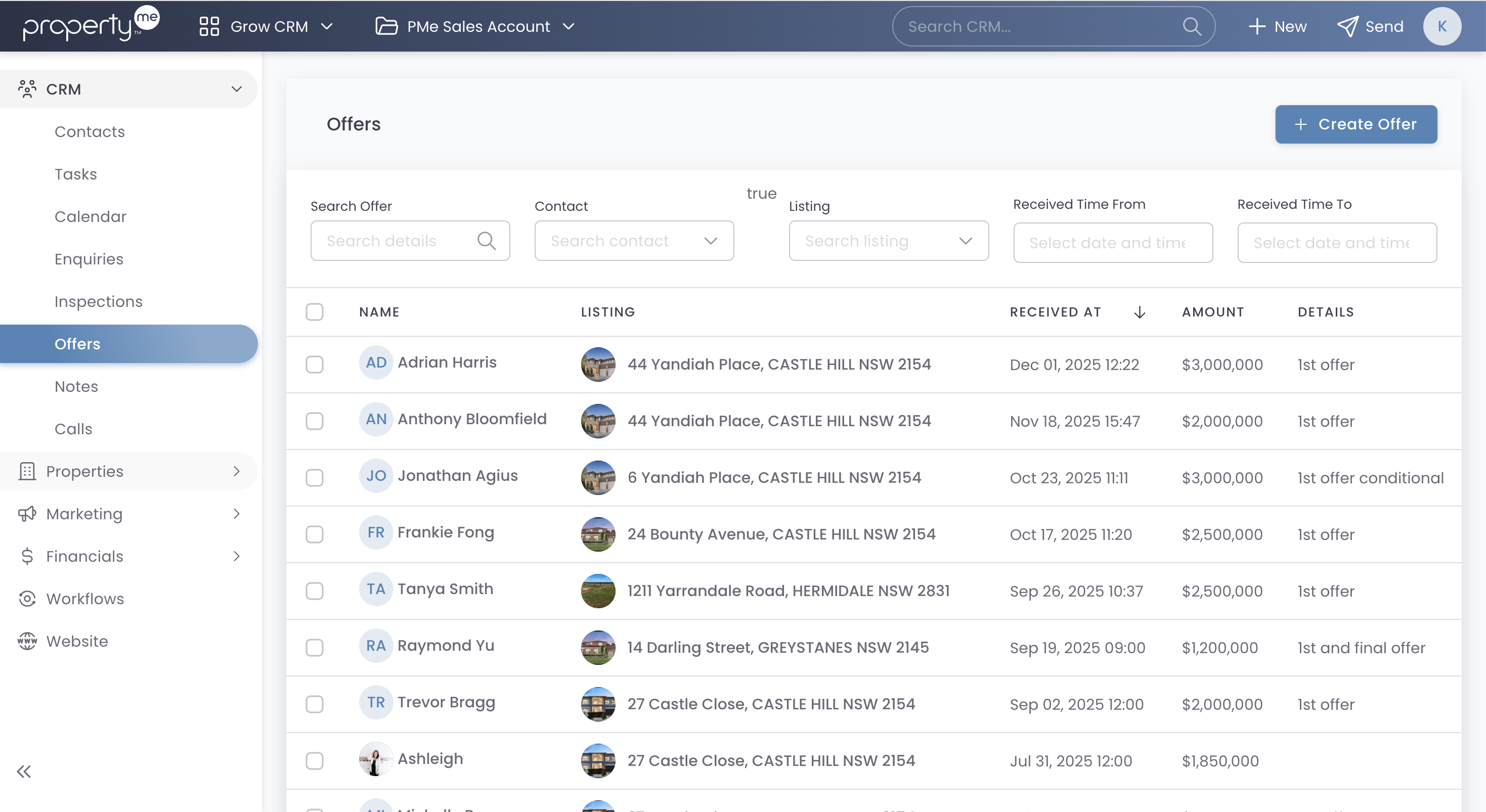1486x812 pixels.
Task: Open Ashleigh's profile photo avatar
Action: (x=375, y=759)
